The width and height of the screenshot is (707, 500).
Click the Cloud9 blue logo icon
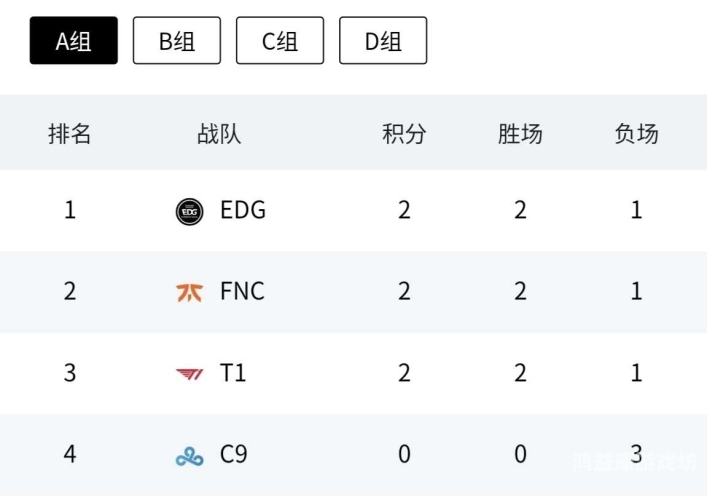click(x=189, y=456)
